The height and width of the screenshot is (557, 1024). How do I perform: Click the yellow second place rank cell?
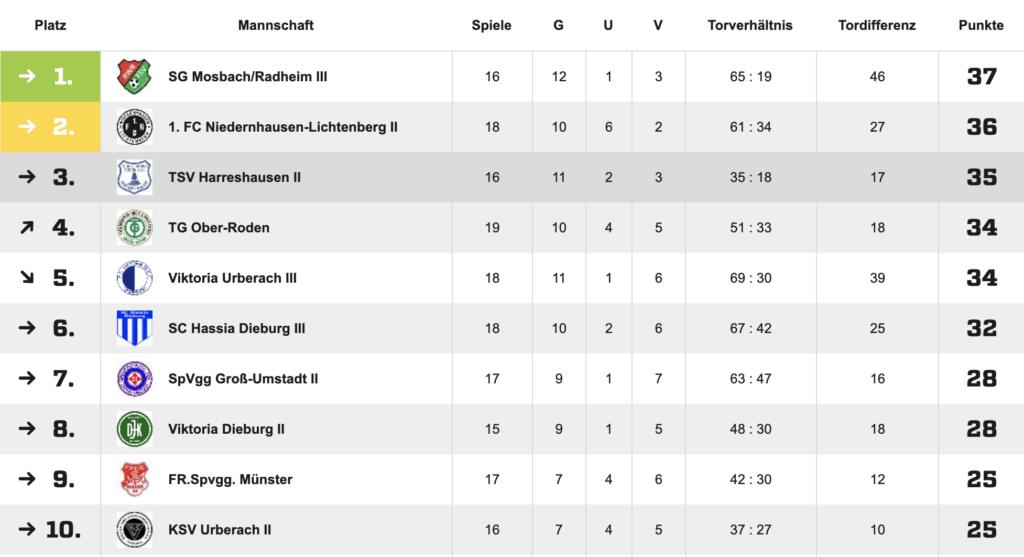(50, 127)
